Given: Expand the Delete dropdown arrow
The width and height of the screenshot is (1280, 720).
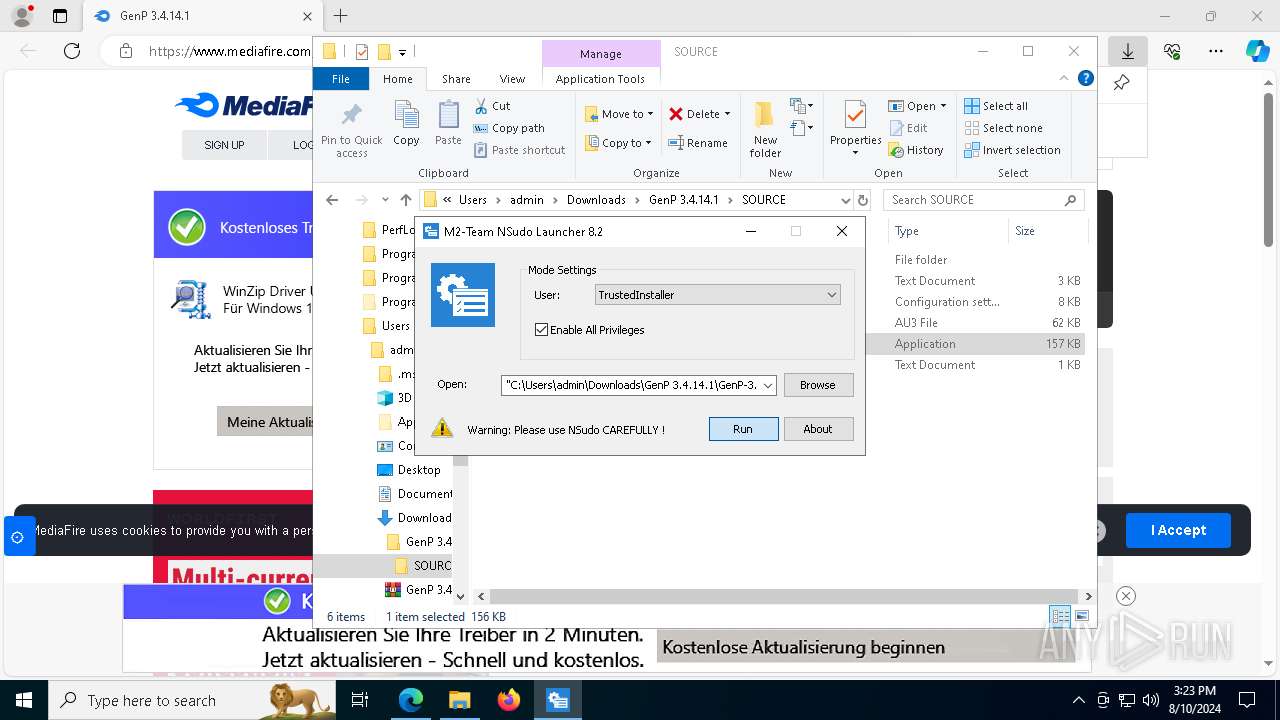Looking at the screenshot, I should click(x=727, y=114).
